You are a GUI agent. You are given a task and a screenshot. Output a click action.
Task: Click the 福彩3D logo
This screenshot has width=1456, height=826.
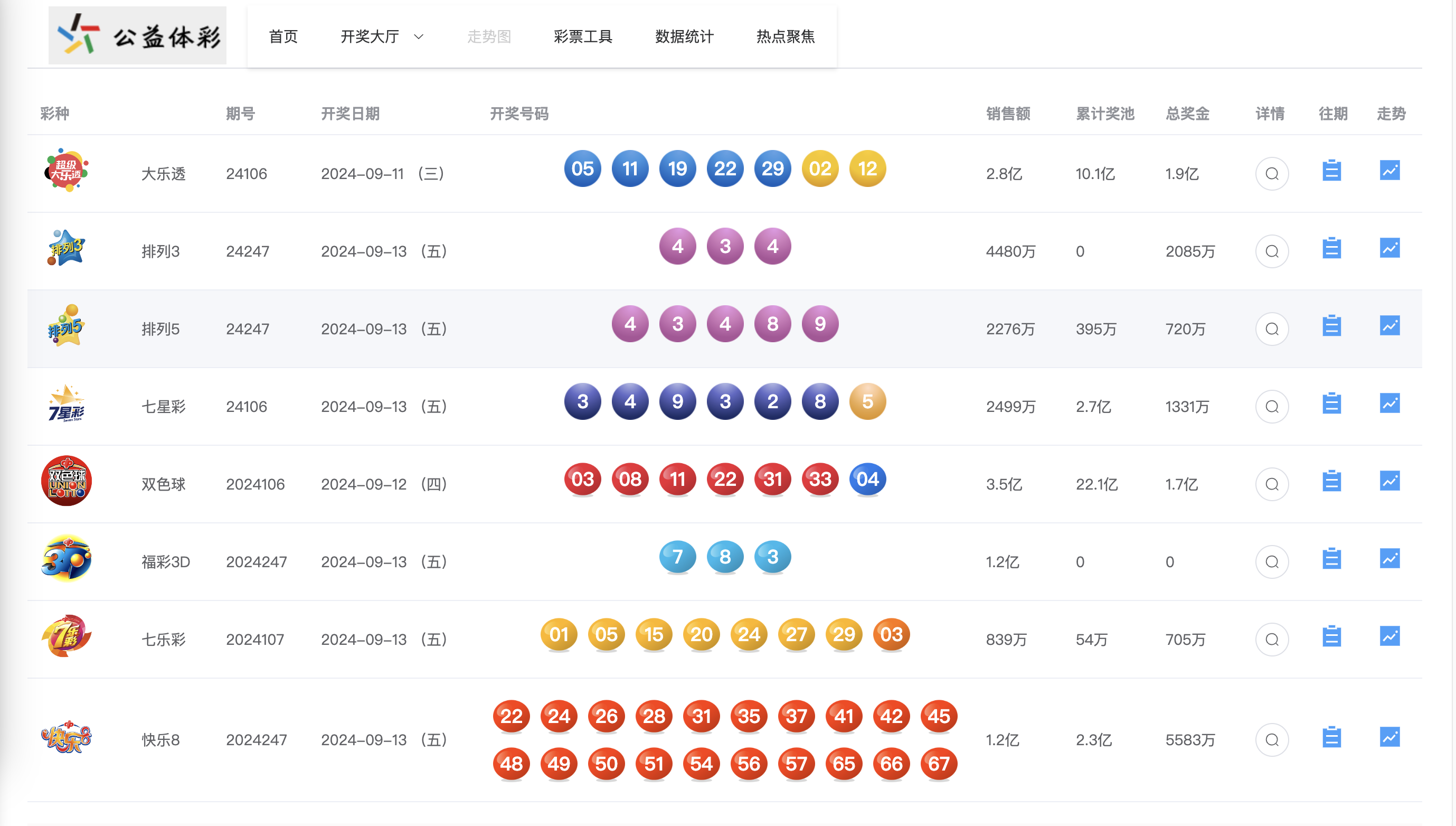pos(67,559)
